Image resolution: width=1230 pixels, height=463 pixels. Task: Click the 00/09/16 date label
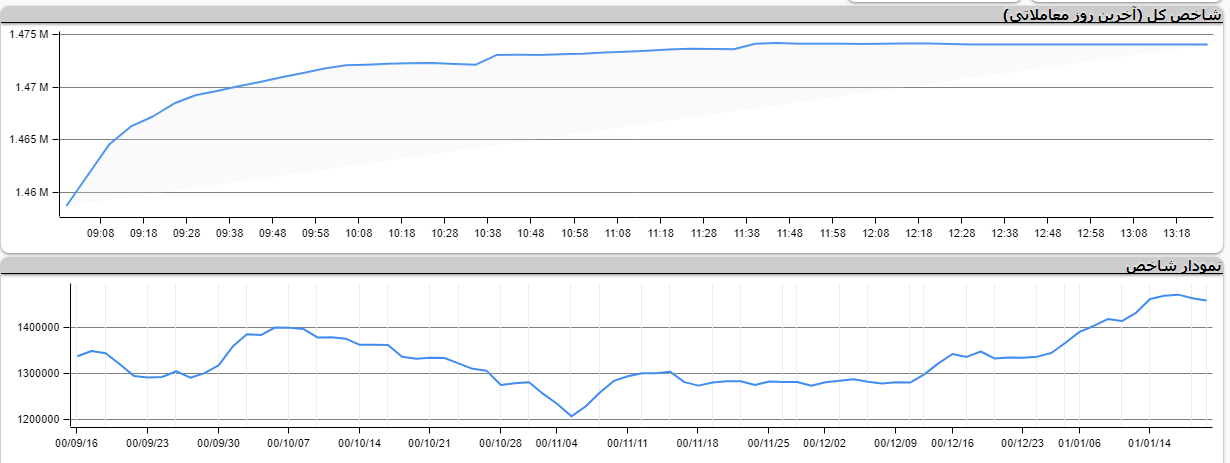76,442
